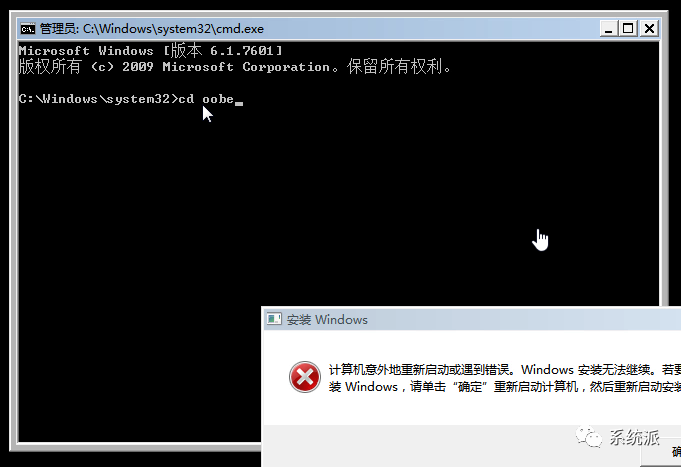Click the cmd.exe icon in title bar

[x=27, y=29]
